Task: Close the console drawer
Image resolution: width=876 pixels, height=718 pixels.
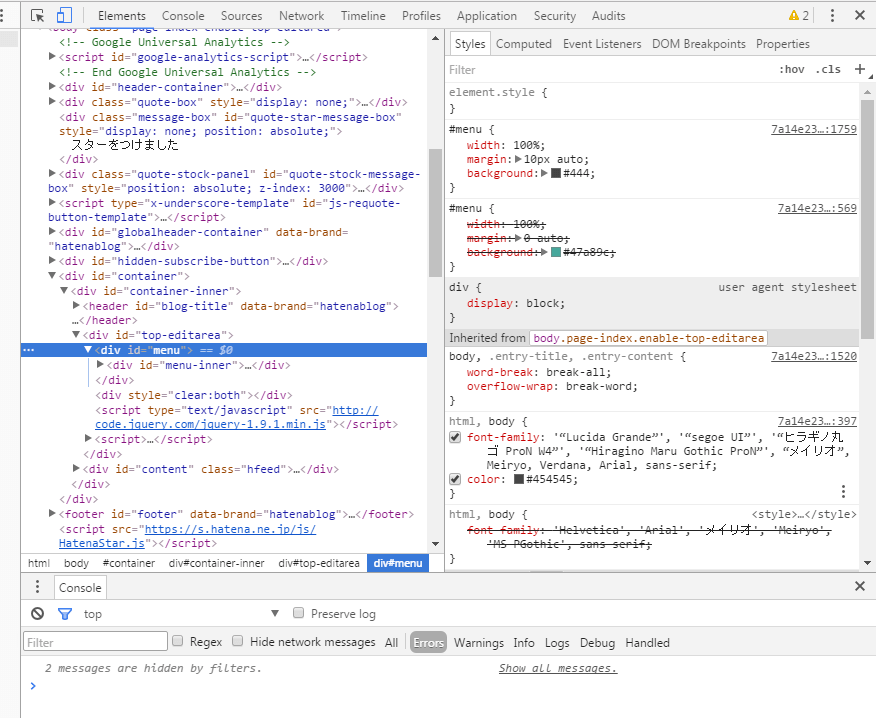Action: [860, 586]
